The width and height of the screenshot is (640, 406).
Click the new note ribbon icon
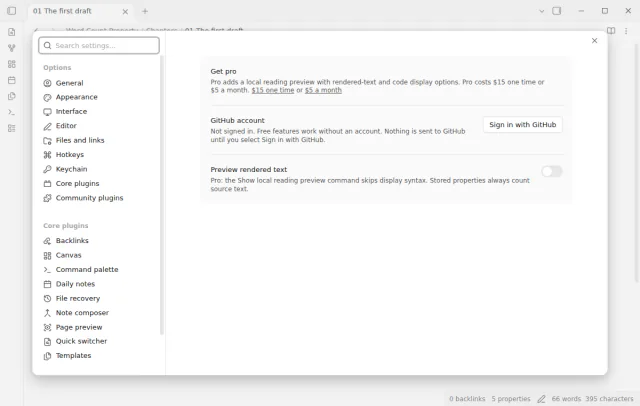[x=12, y=32]
